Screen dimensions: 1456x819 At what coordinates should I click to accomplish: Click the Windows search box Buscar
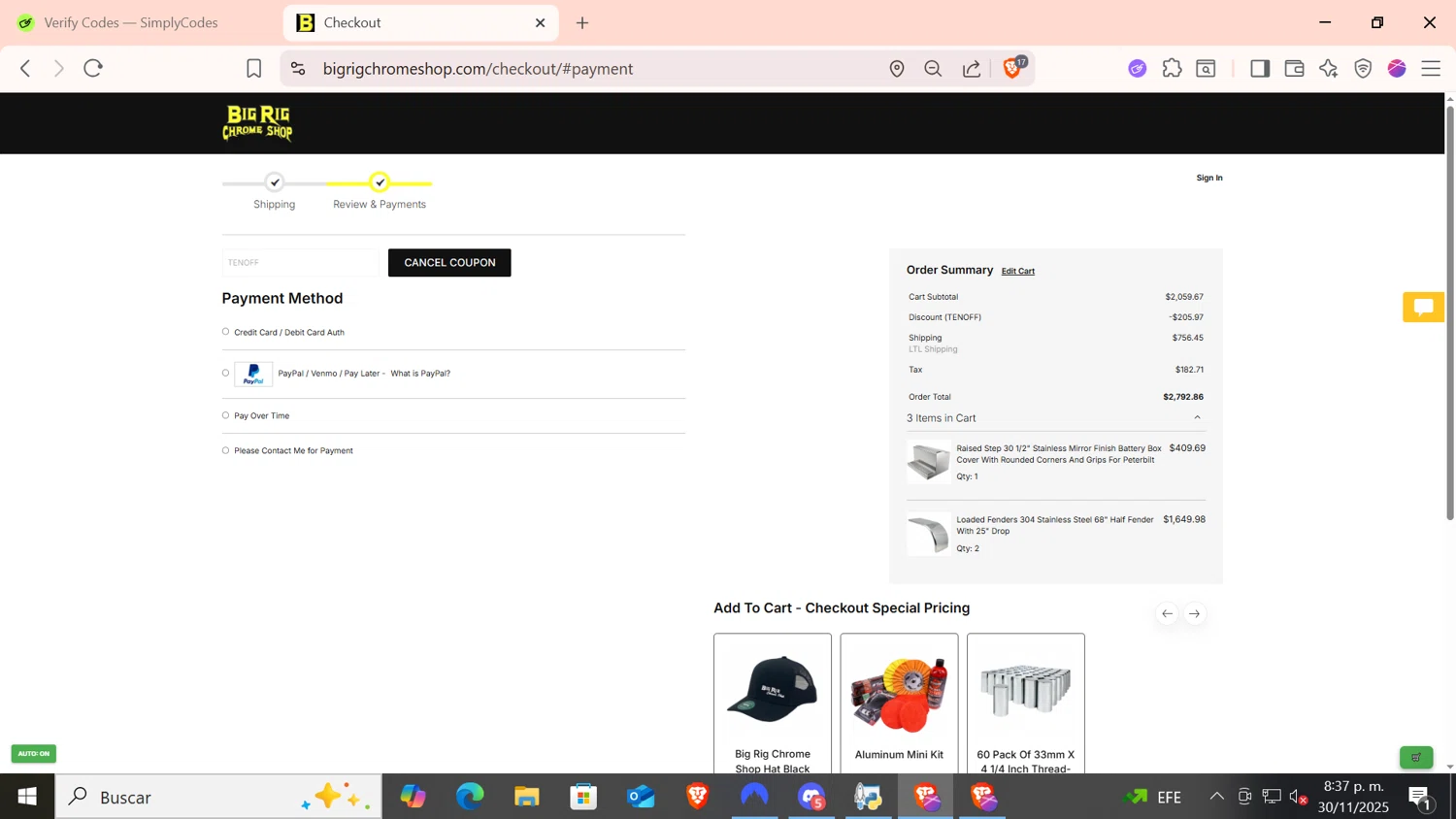pos(218,798)
